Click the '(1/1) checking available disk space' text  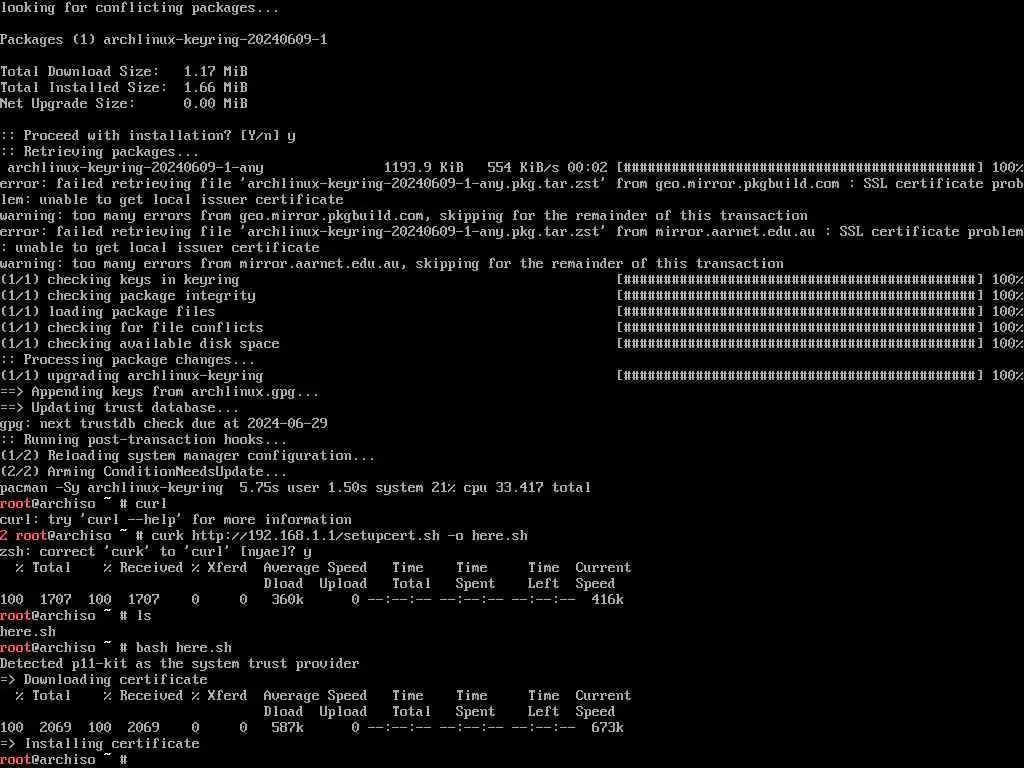tap(139, 344)
